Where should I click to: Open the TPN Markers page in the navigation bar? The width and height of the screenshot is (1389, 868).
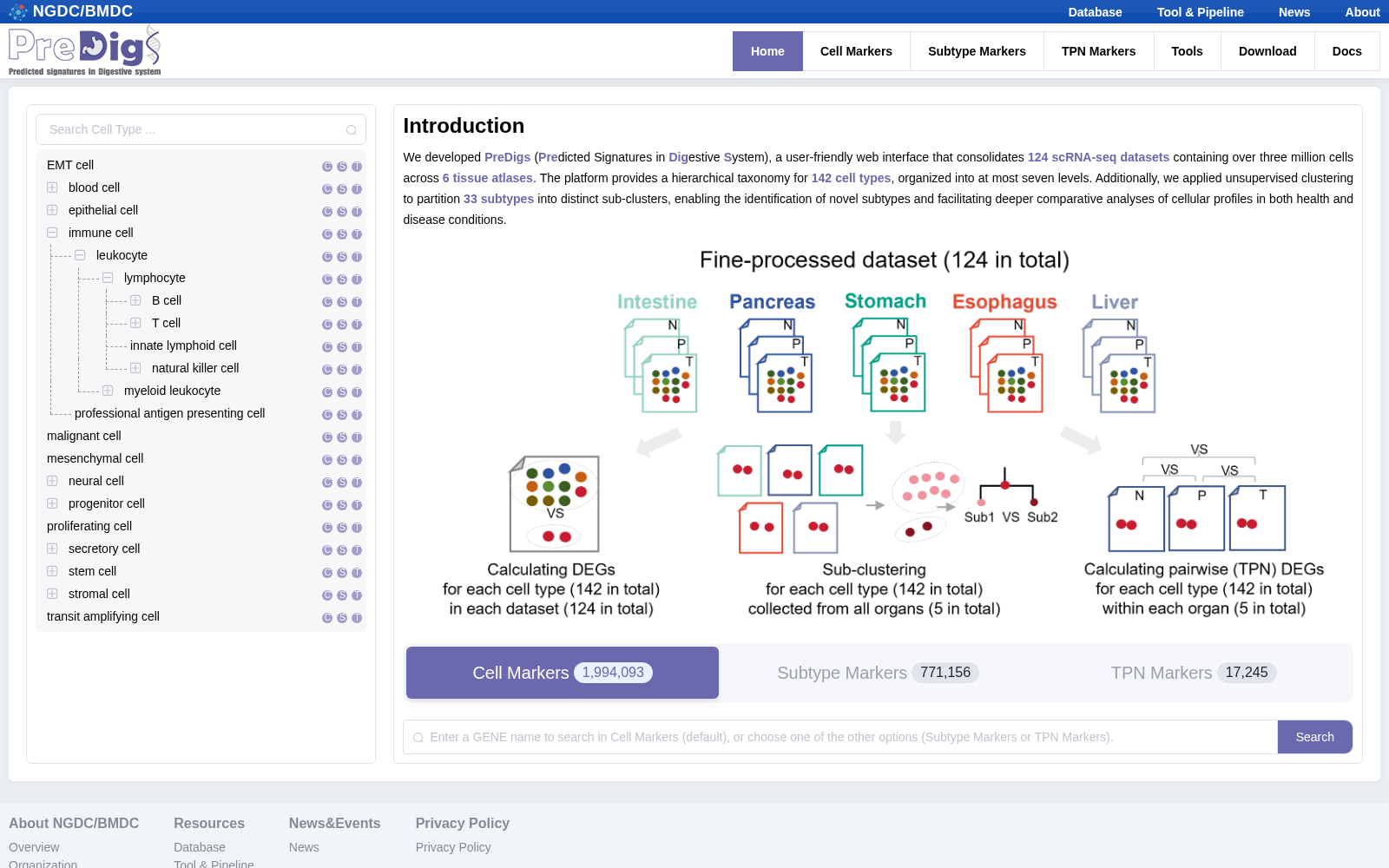point(1098,51)
